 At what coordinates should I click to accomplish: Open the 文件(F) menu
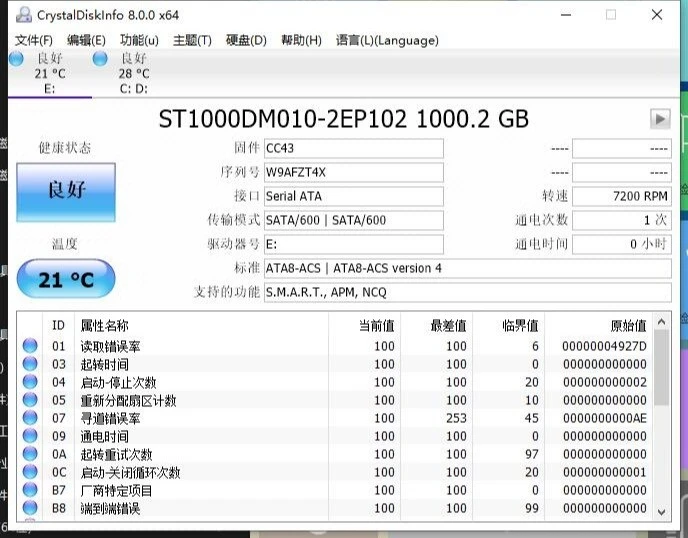click(34, 40)
